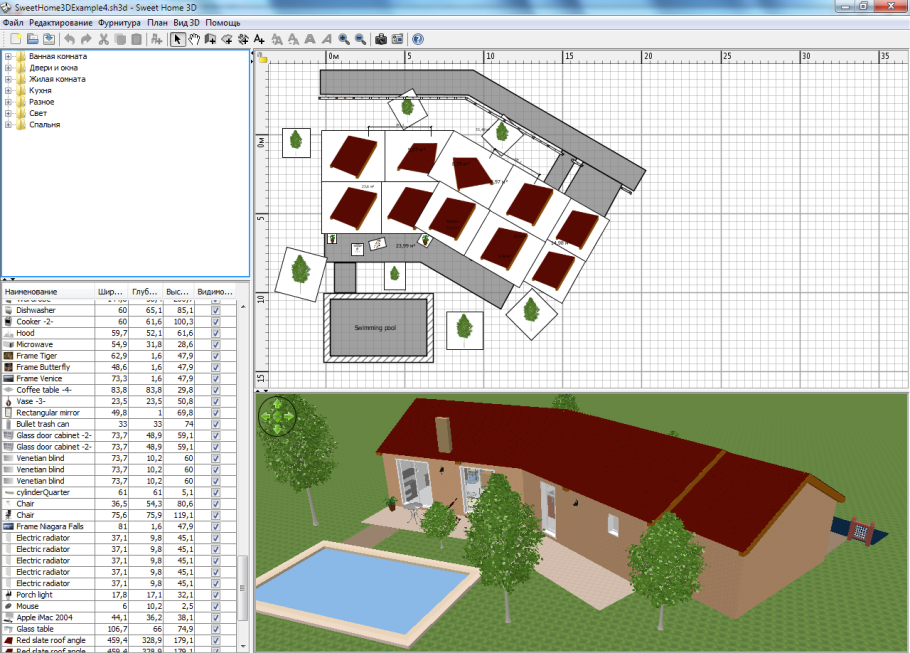910x653 pixels.
Task: Toggle visibility checkbox of Frame Tiger
Action: pyautogui.click(x=215, y=356)
